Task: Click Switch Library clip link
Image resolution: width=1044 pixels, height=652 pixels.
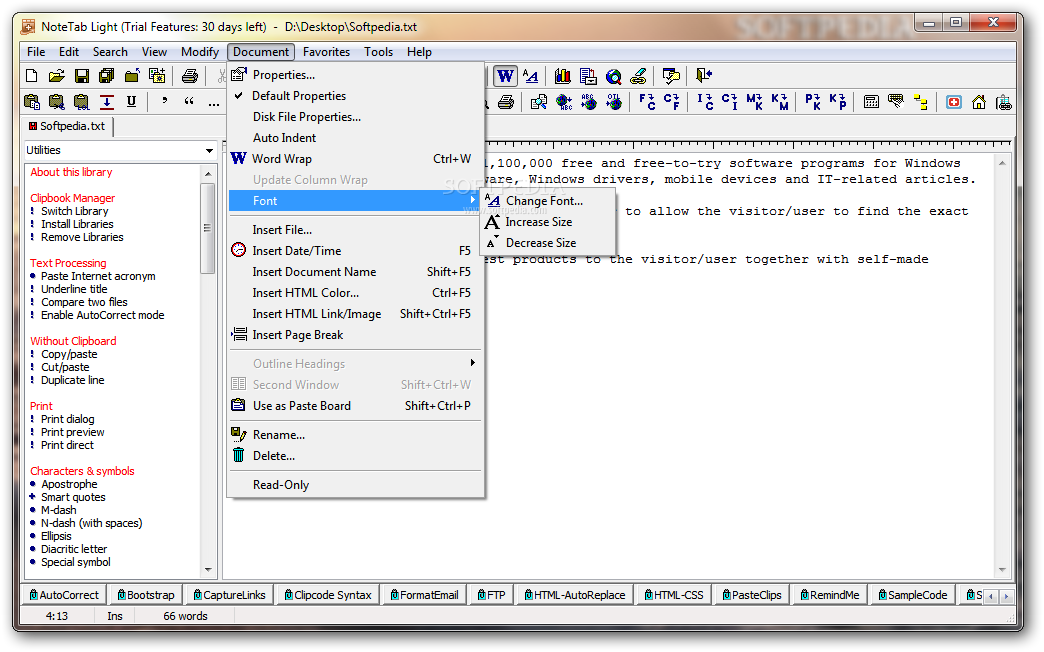Action: tap(75, 211)
